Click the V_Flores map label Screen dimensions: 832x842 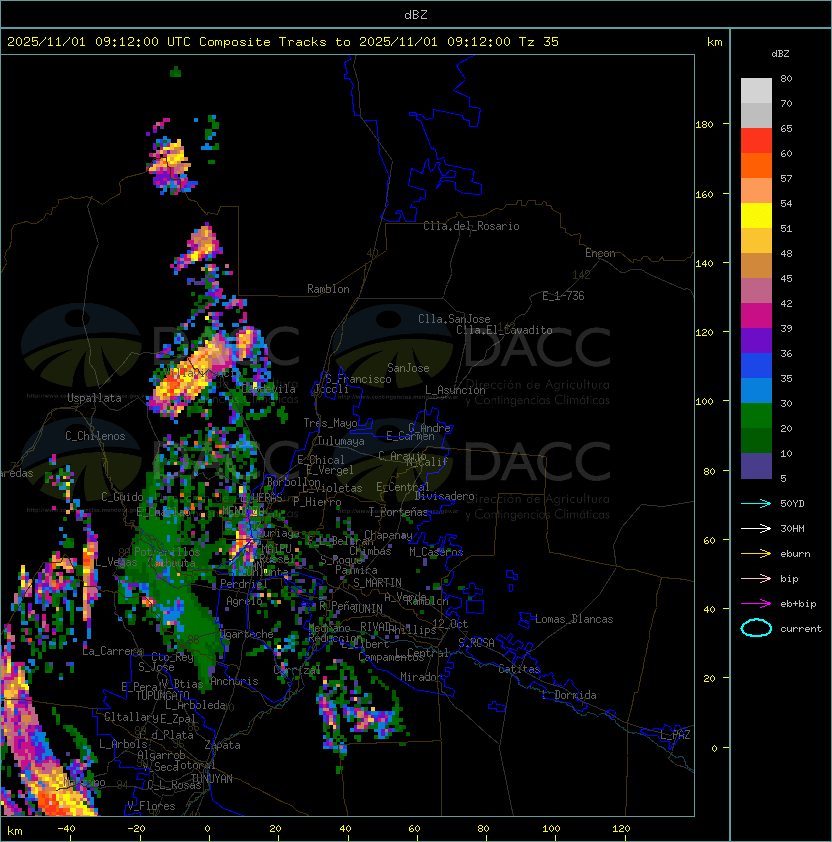pos(151,806)
